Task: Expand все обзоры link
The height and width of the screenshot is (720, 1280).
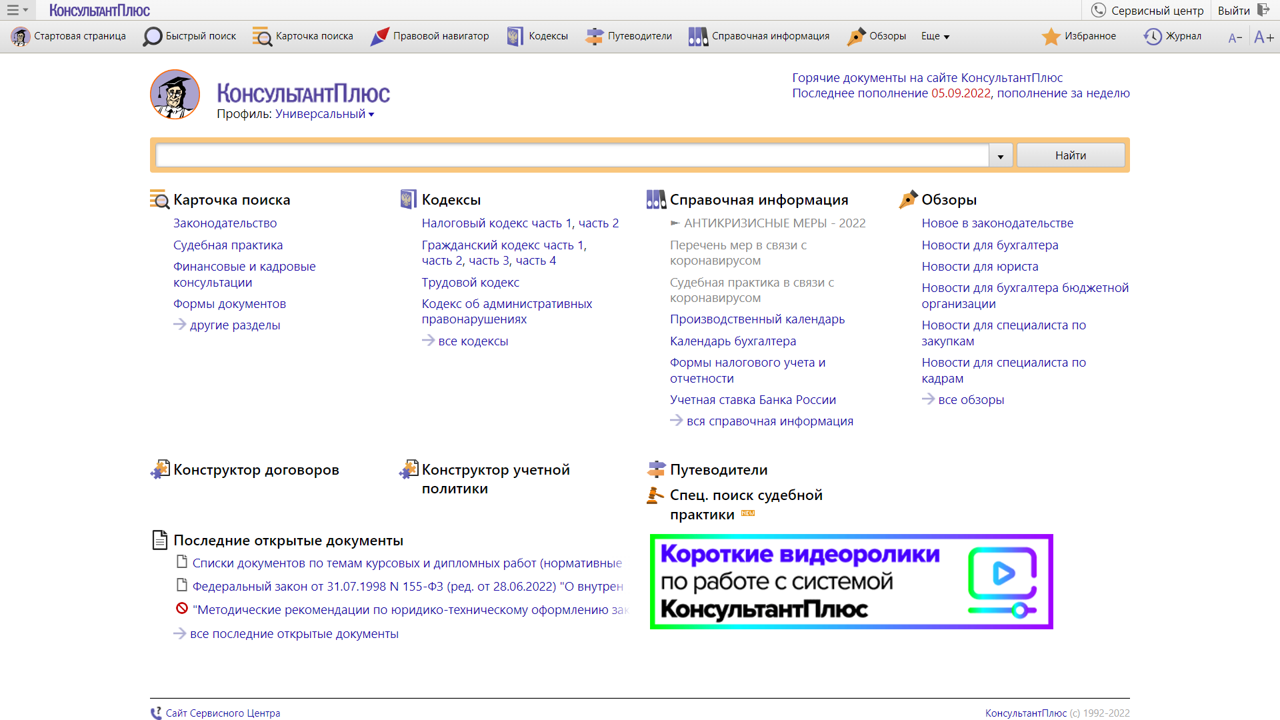Action: pos(963,399)
